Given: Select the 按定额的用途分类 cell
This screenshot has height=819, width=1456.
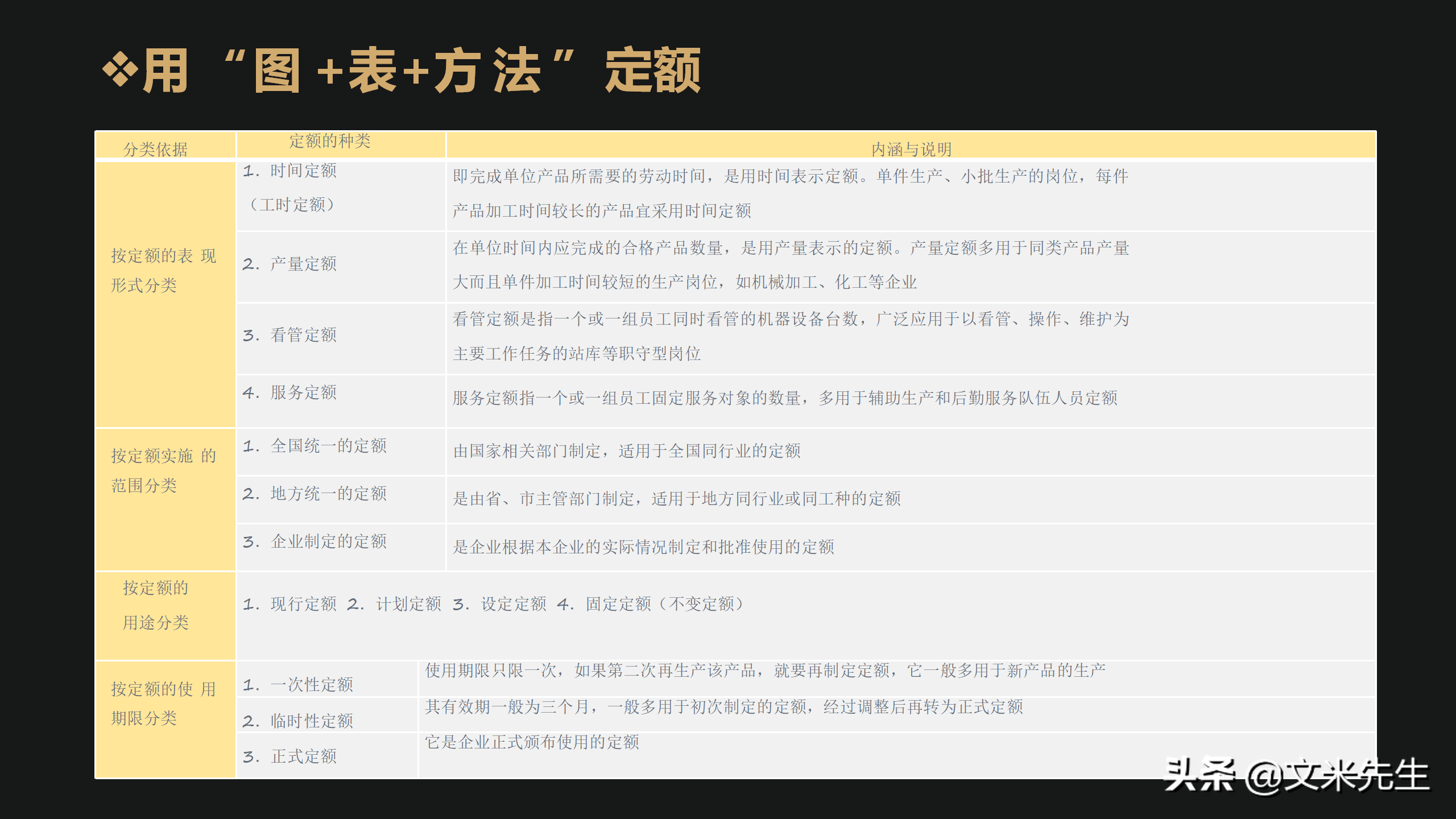Looking at the screenshot, I should (x=156, y=606).
